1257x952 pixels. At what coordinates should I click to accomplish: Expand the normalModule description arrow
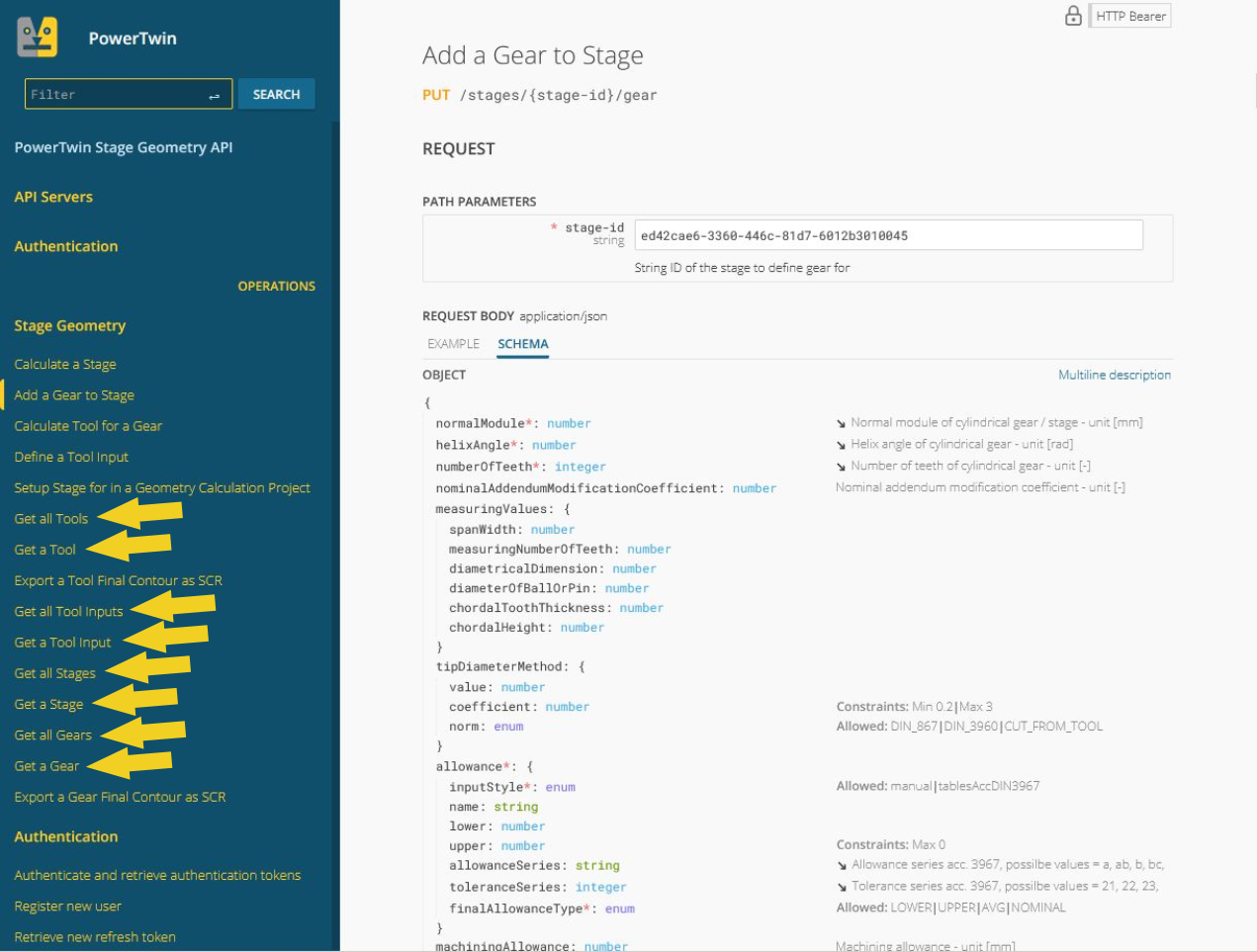(x=841, y=423)
